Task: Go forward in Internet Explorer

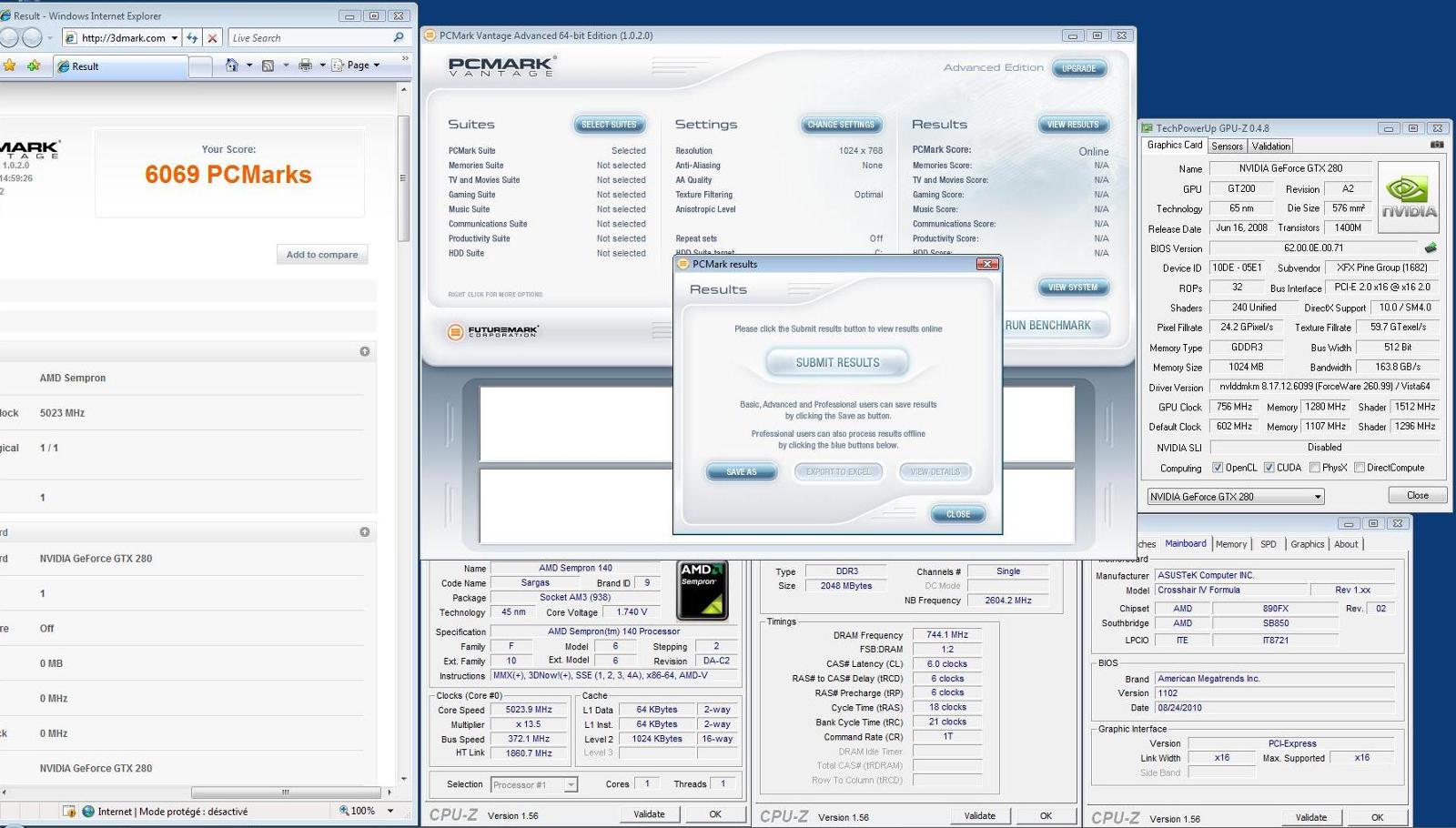Action: (32, 38)
